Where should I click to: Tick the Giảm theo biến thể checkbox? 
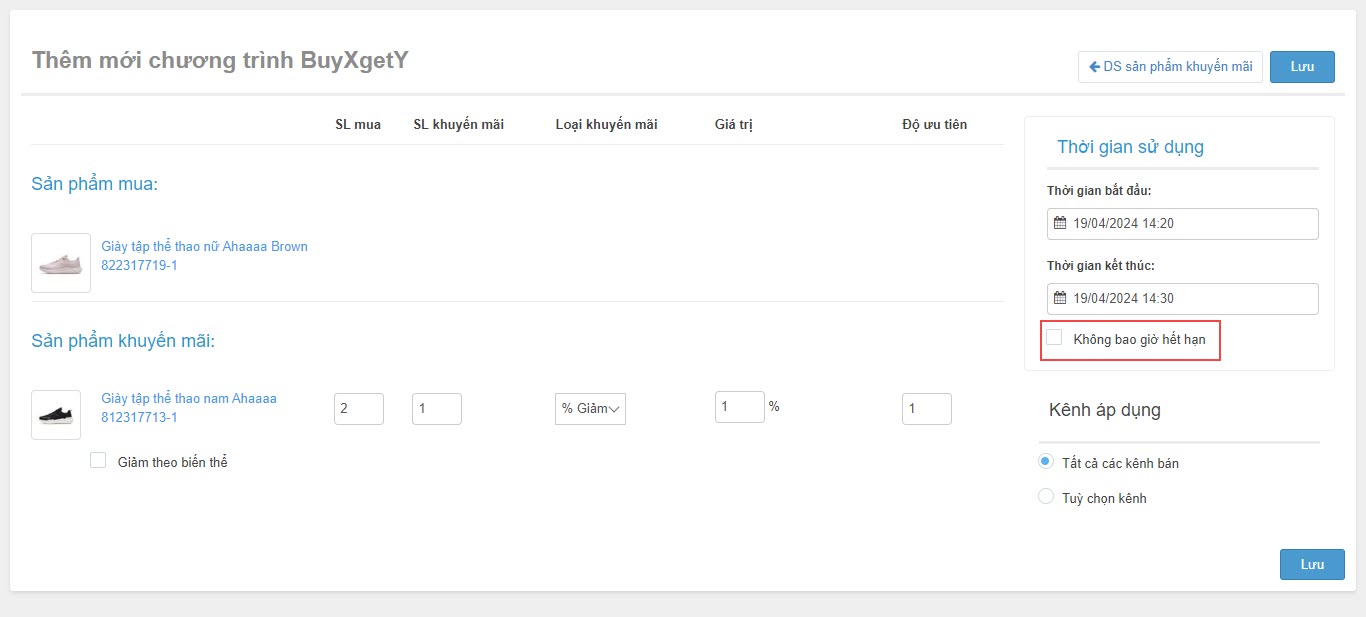coord(98,461)
